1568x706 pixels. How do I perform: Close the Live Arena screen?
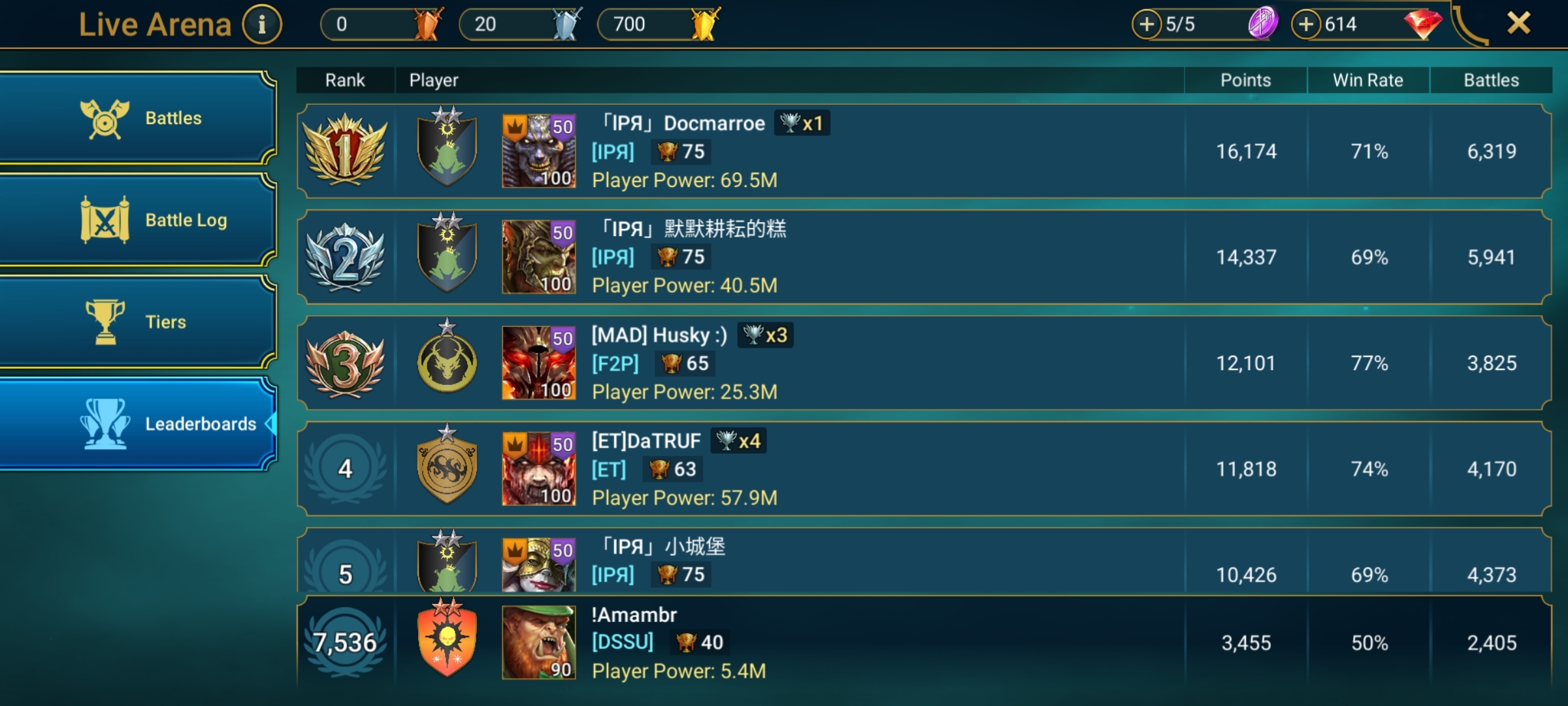[x=1519, y=24]
